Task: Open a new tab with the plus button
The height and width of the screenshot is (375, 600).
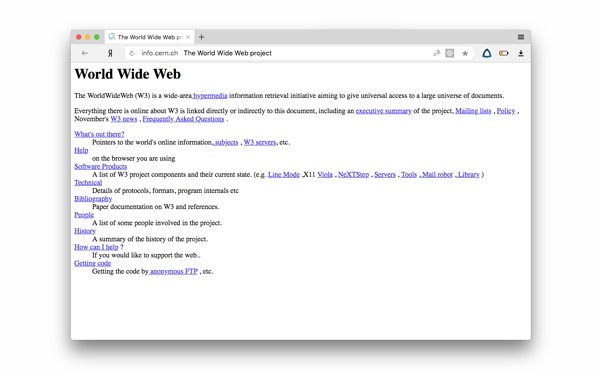Action: (x=202, y=37)
